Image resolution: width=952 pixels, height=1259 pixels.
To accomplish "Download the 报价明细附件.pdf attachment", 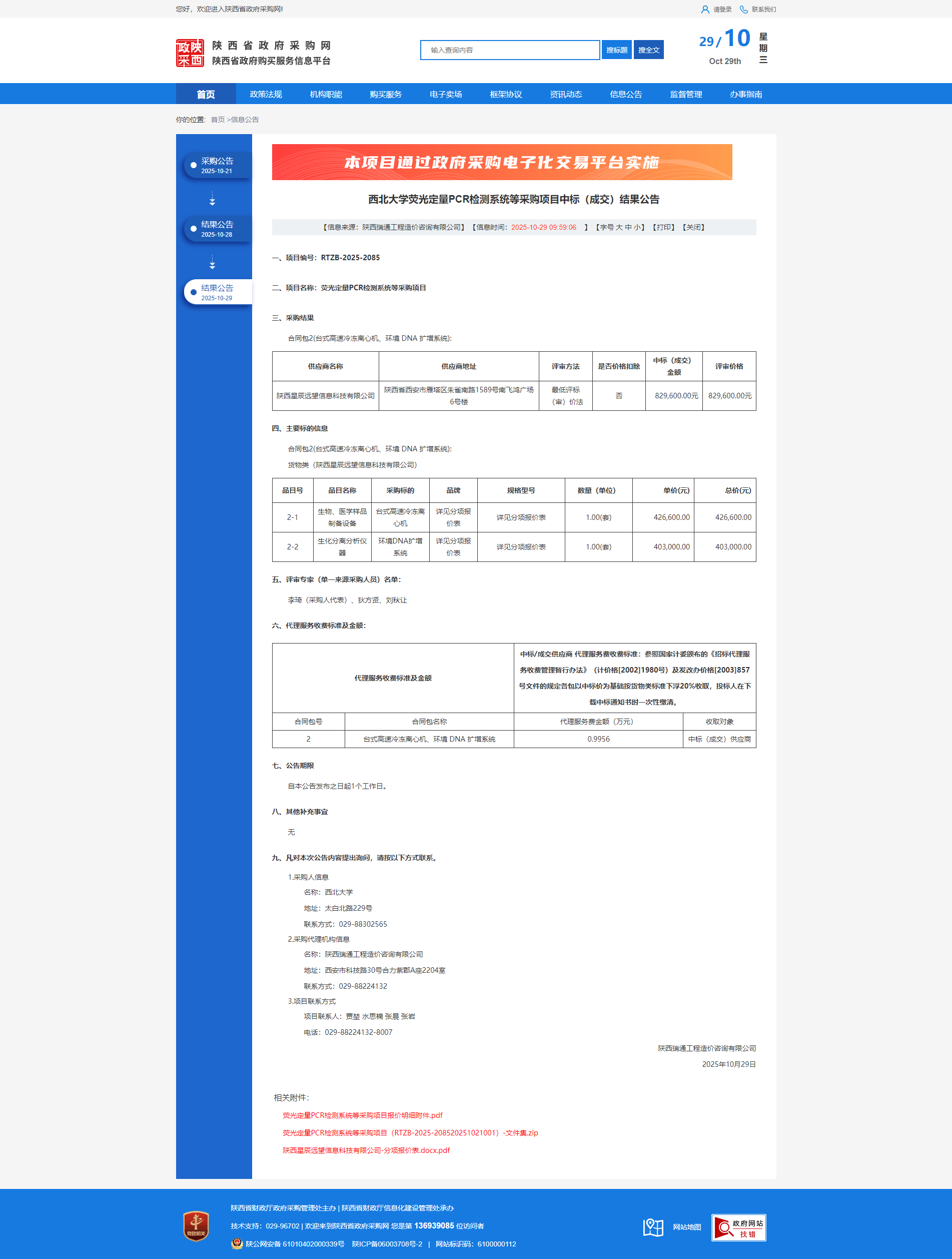I will [363, 1115].
